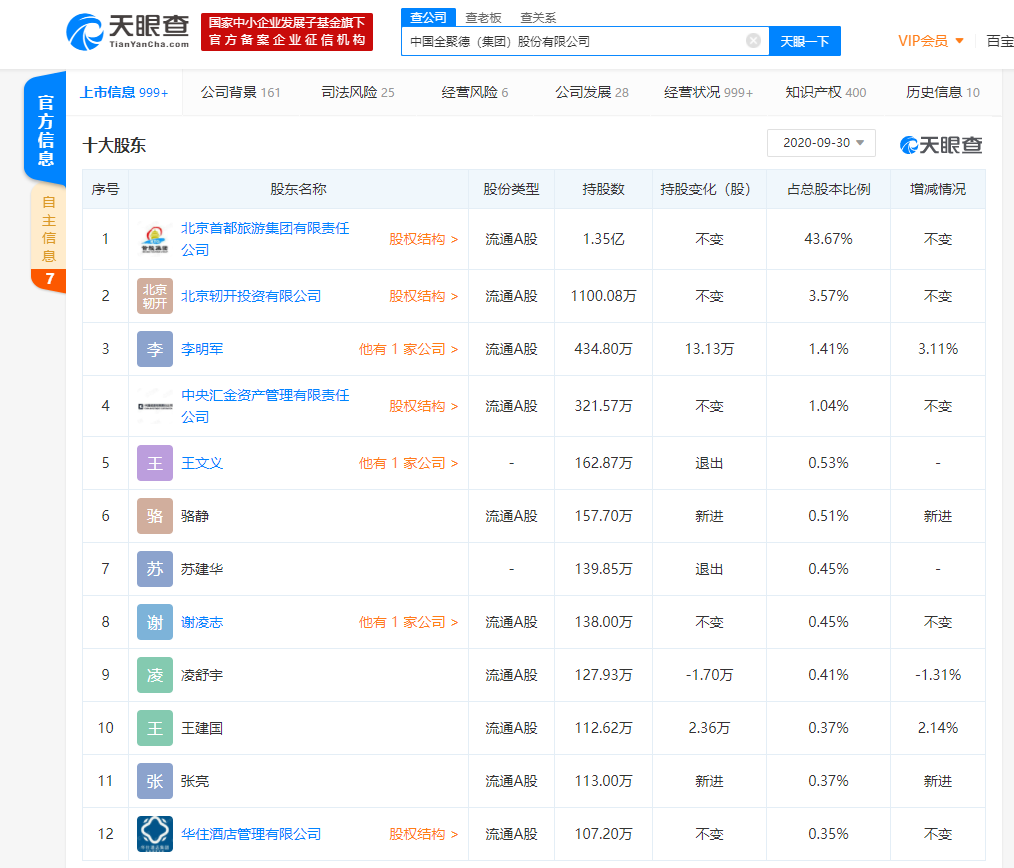
Task: Click the 中央汇金 company logo
Action: pos(155,406)
